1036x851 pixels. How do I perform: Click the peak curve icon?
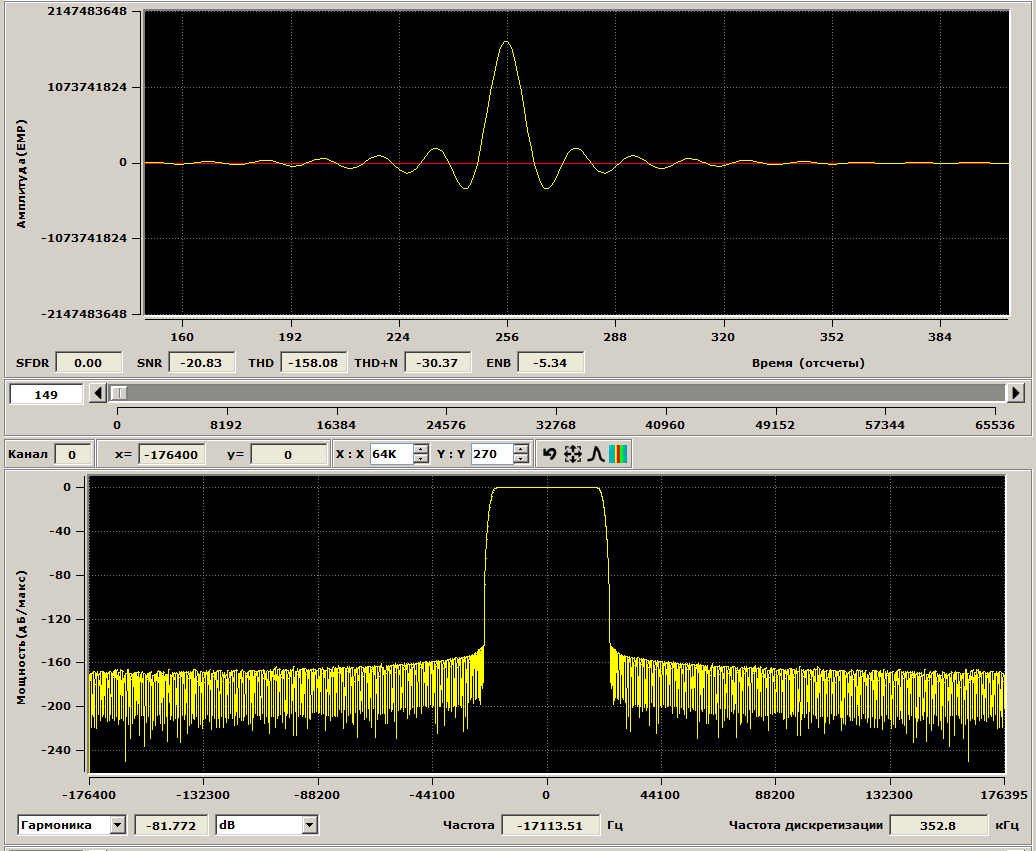(595, 454)
